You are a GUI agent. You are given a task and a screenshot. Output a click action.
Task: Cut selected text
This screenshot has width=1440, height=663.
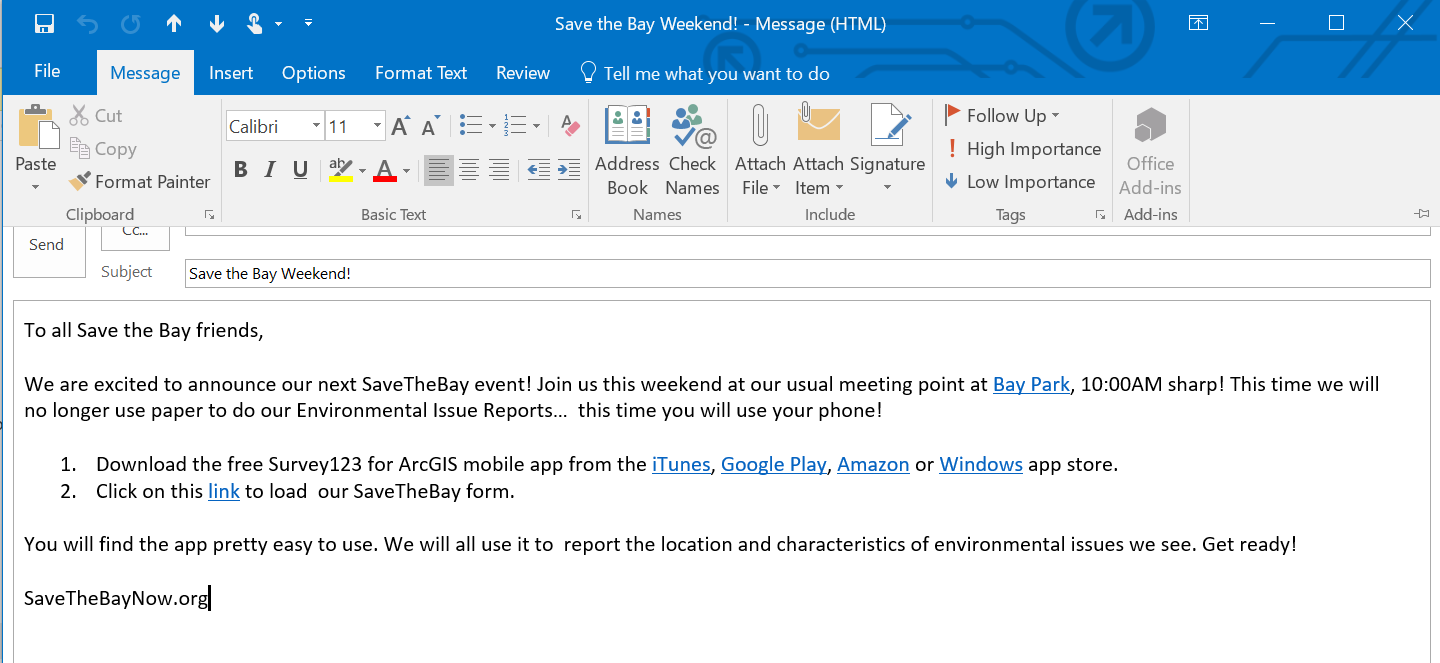pyautogui.click(x=96, y=116)
